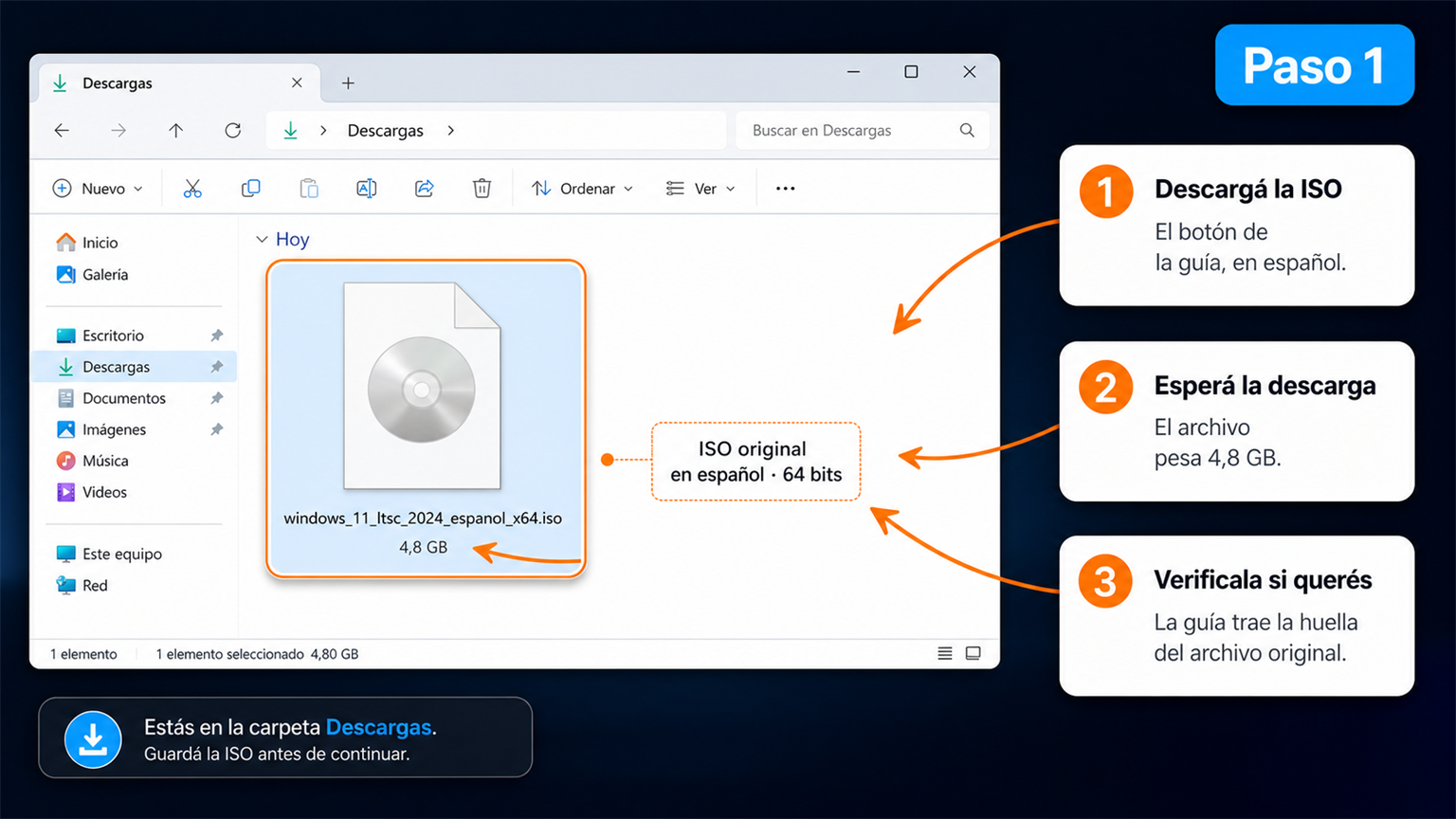Image resolution: width=1456 pixels, height=819 pixels.
Task: Add a new tab with plus
Action: (x=348, y=83)
